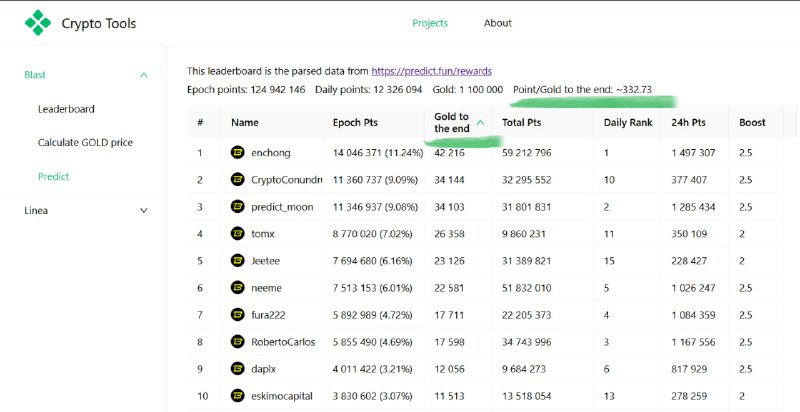Click Daily Rank 15 in Jeetee's row

point(609,261)
